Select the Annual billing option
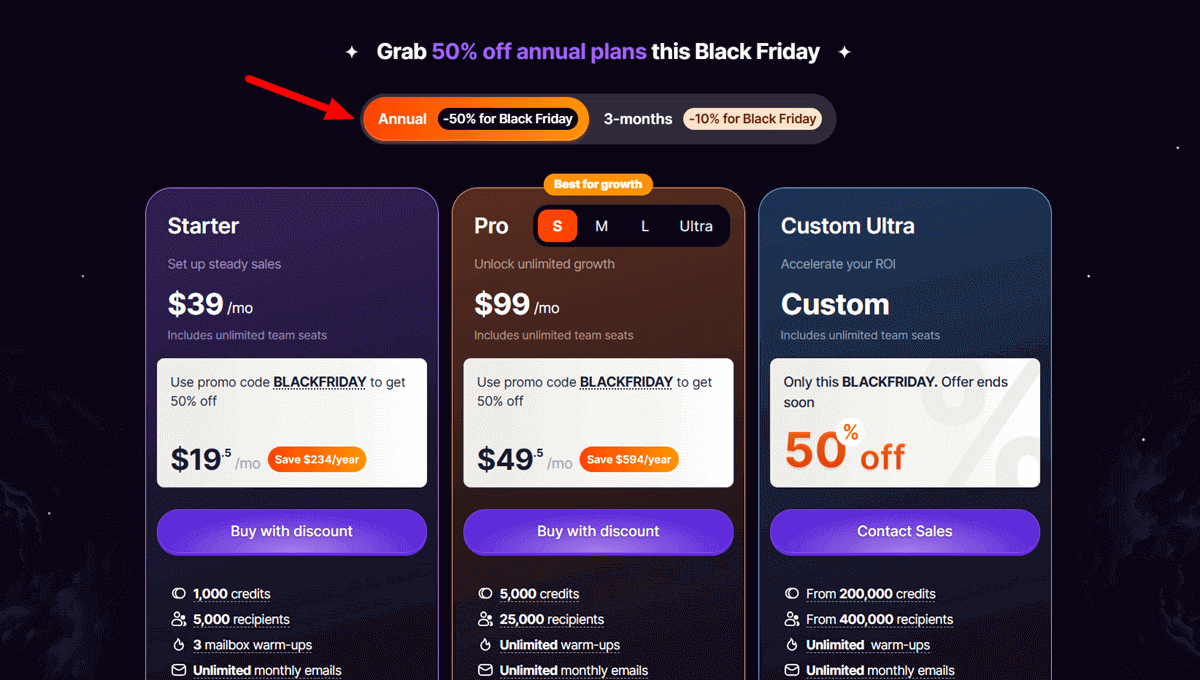1200x680 pixels. point(475,118)
